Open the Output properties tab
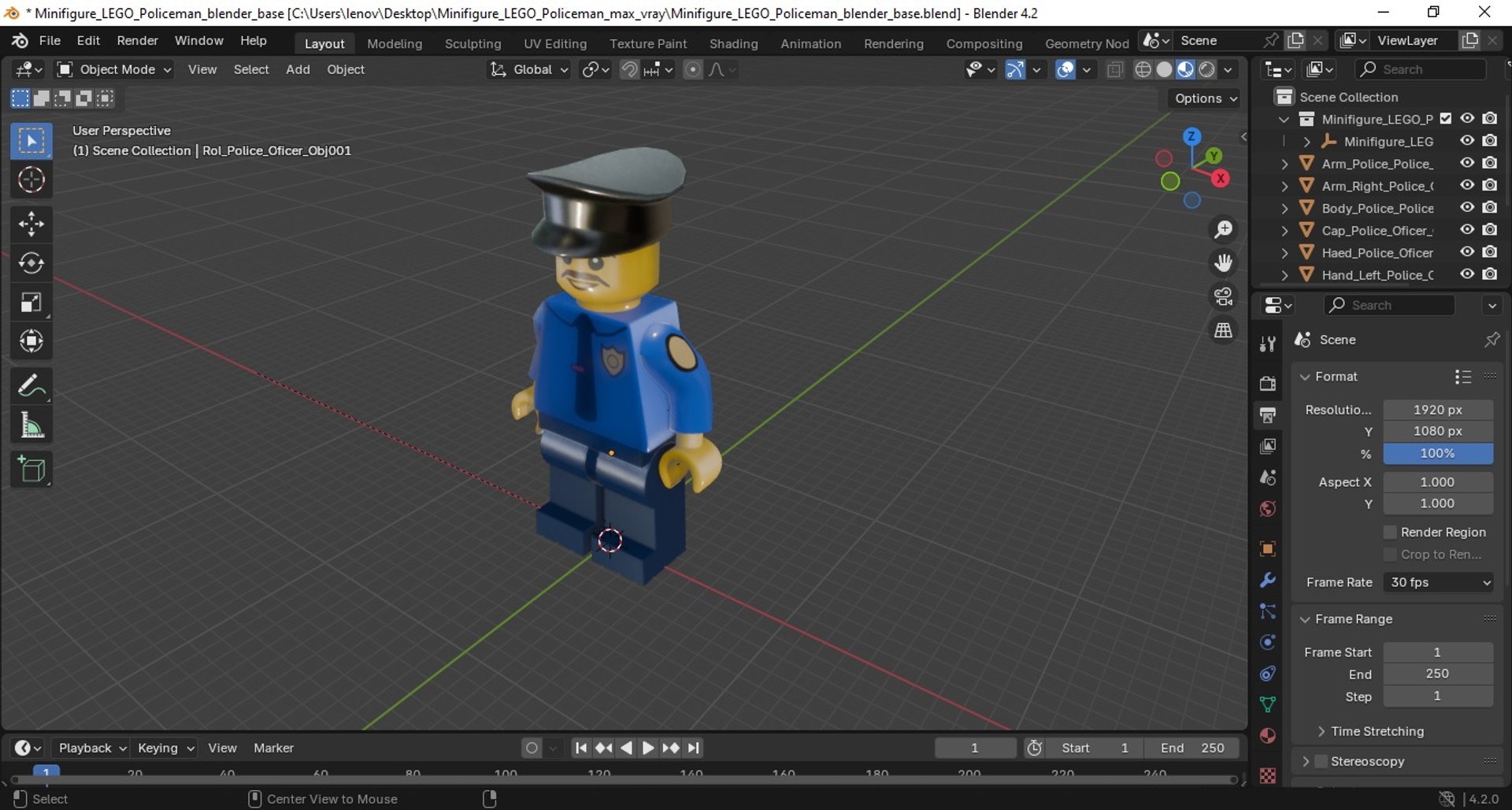Image resolution: width=1512 pixels, height=810 pixels. 1268,414
